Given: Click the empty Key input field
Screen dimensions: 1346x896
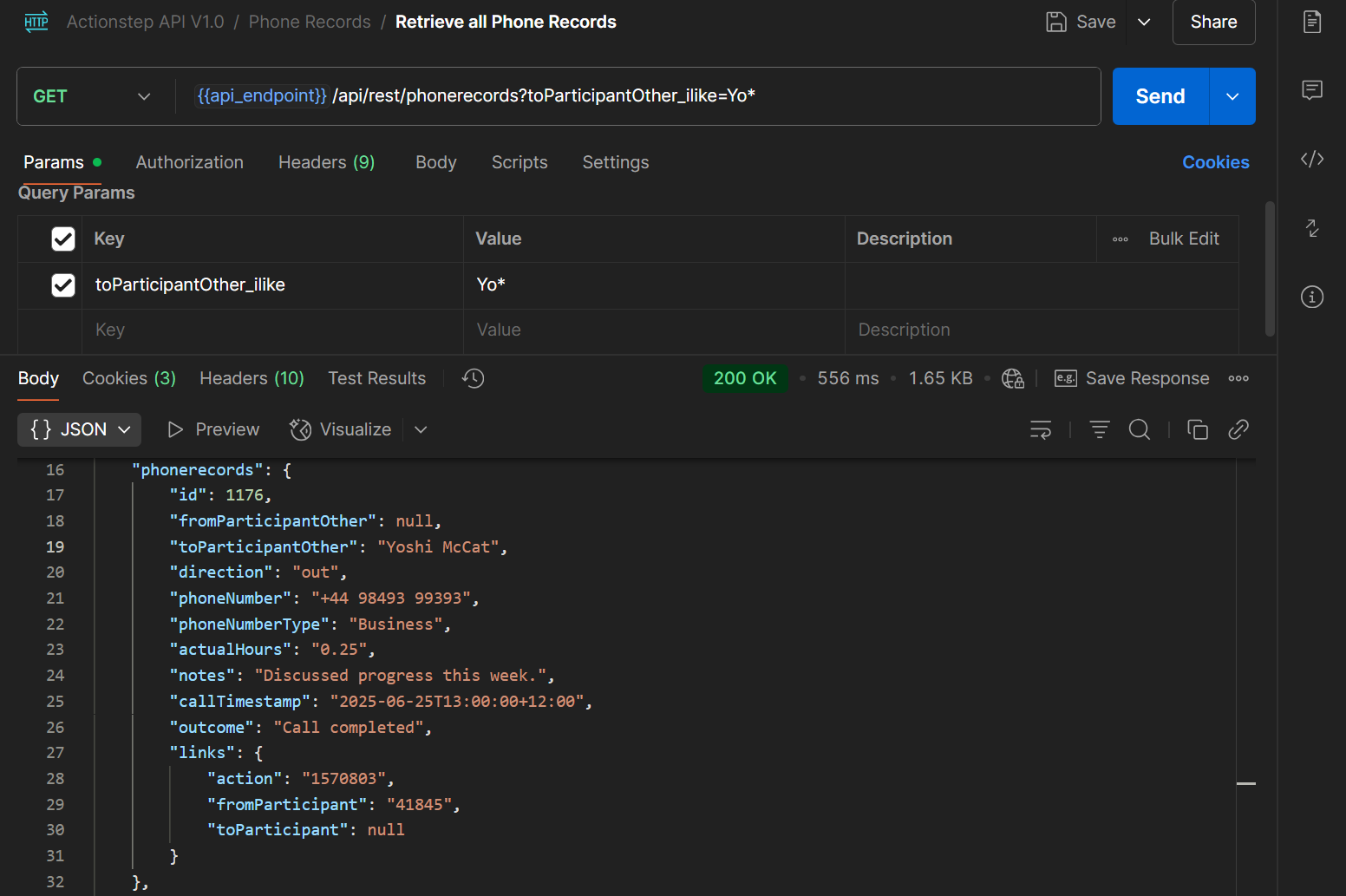Looking at the screenshot, I should point(272,330).
